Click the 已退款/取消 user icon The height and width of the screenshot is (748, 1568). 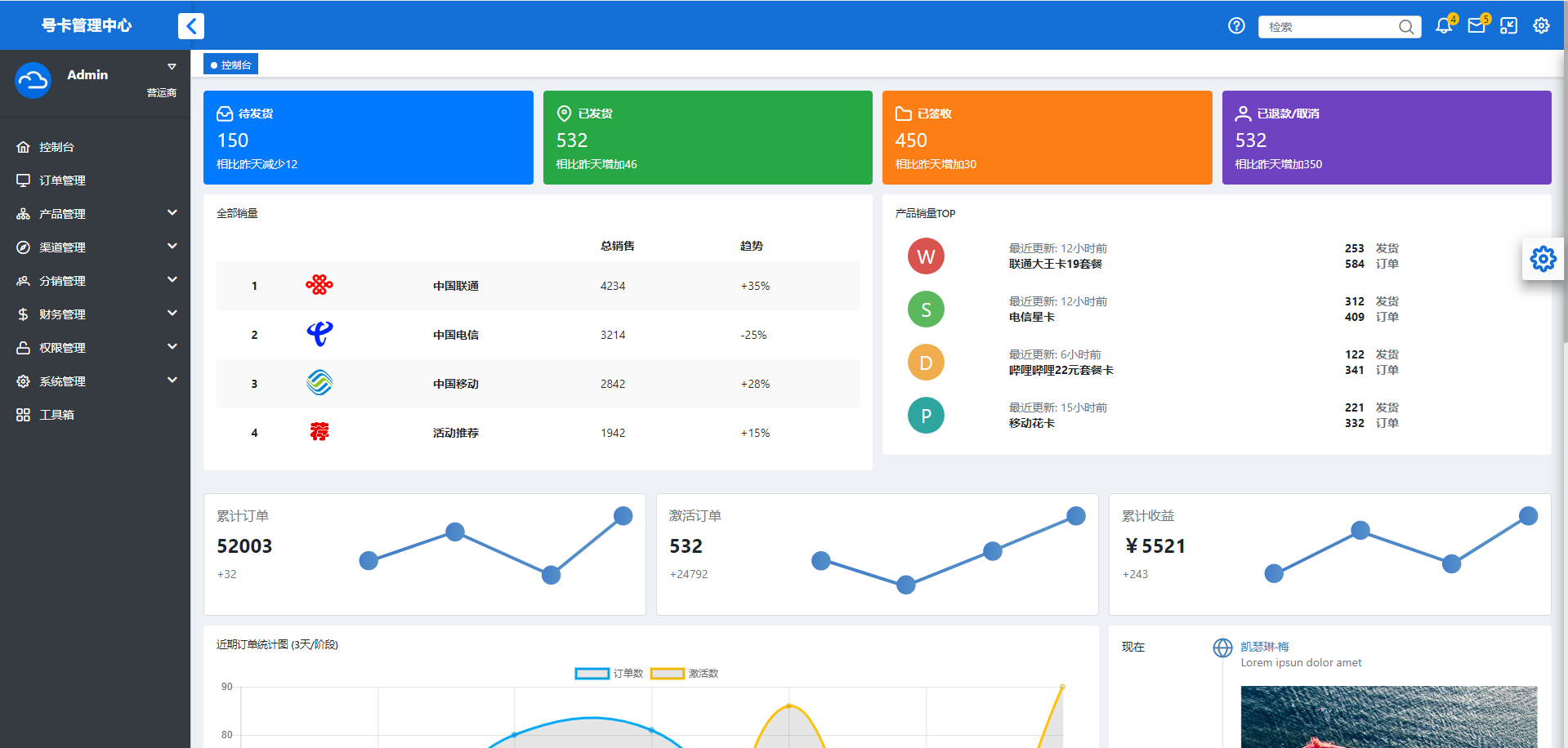[x=1243, y=114]
